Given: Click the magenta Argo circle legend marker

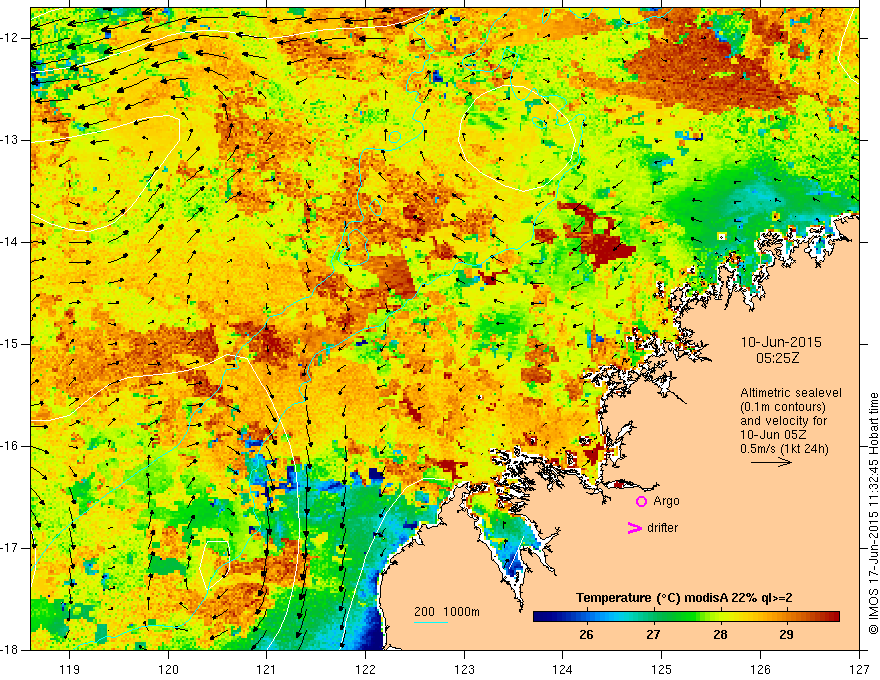Looking at the screenshot, I should 641,502.
